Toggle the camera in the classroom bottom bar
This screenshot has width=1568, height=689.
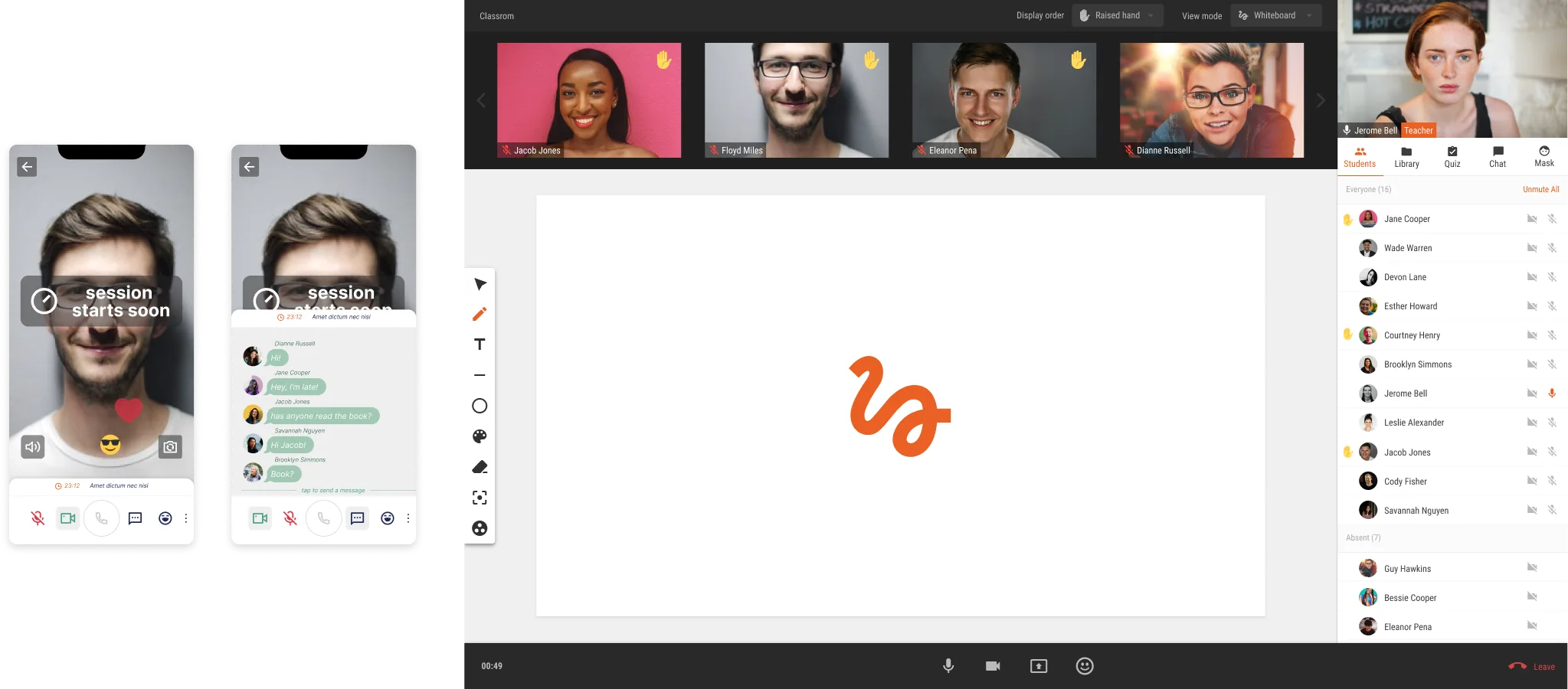click(993, 666)
